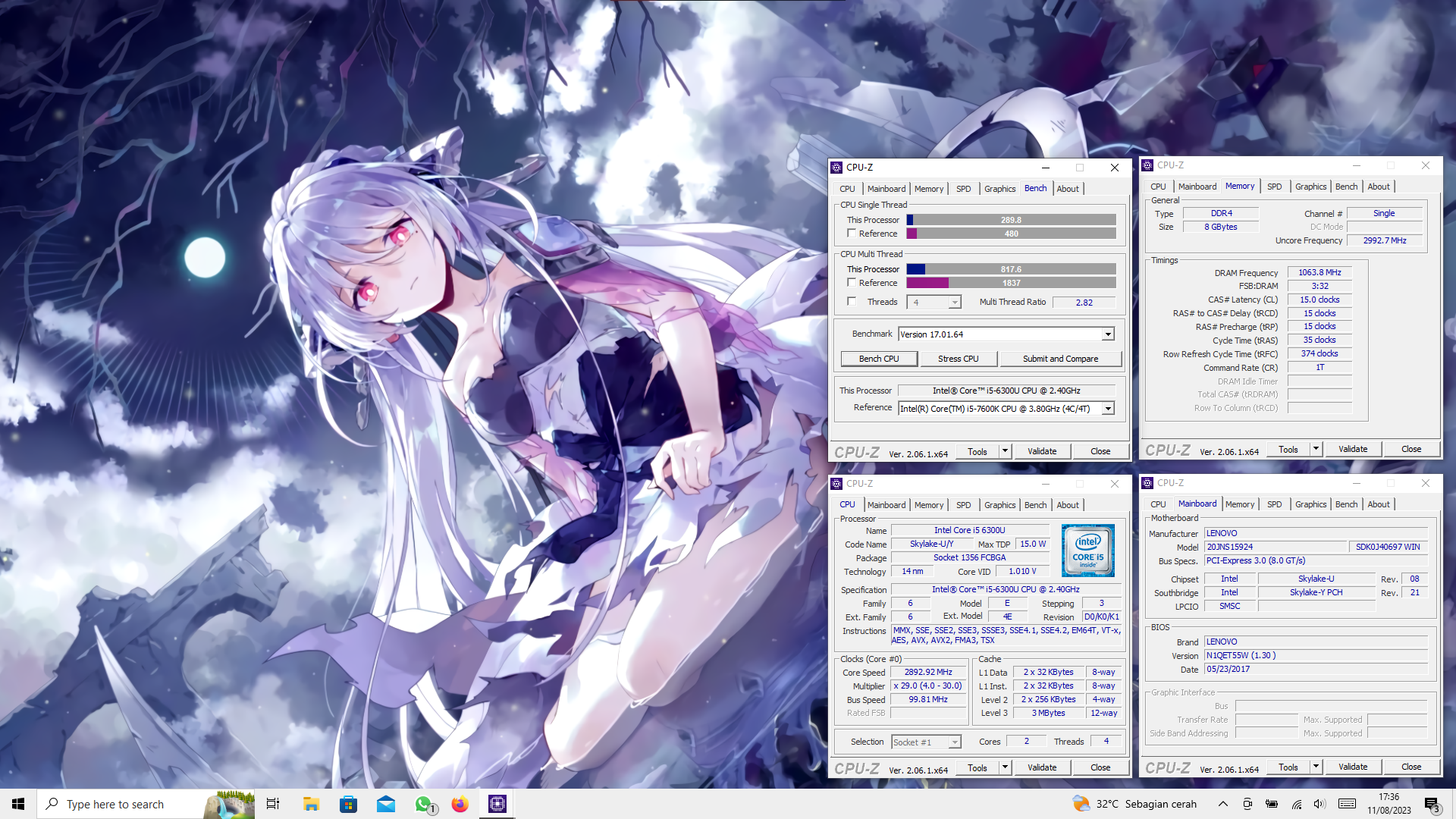Open battery status in system tray

tap(1272, 804)
